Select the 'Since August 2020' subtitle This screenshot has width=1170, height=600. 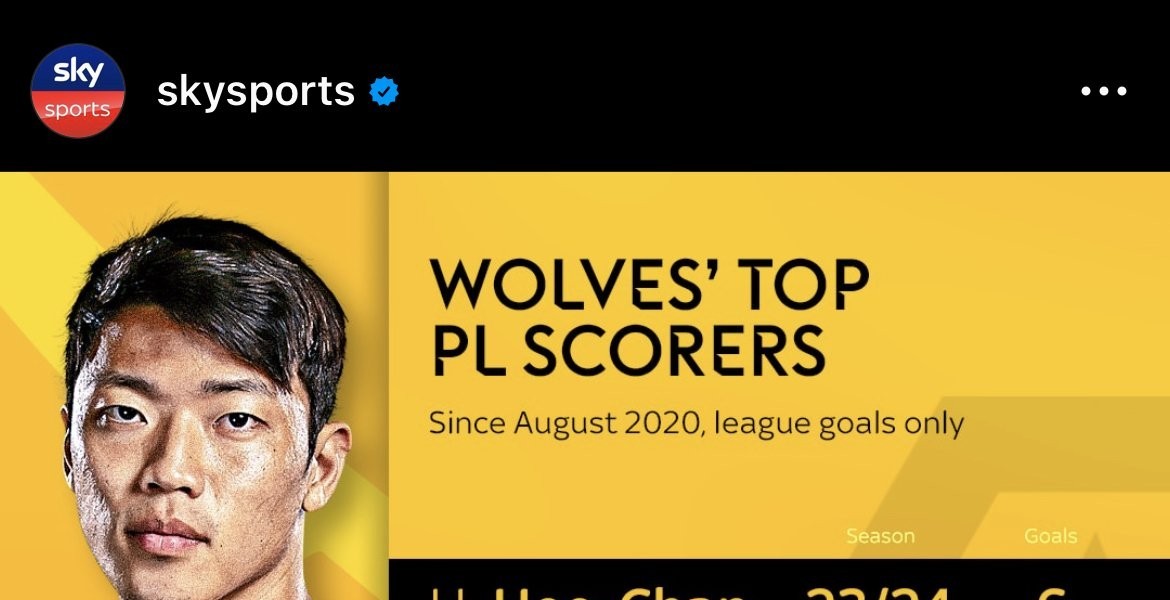coord(567,424)
